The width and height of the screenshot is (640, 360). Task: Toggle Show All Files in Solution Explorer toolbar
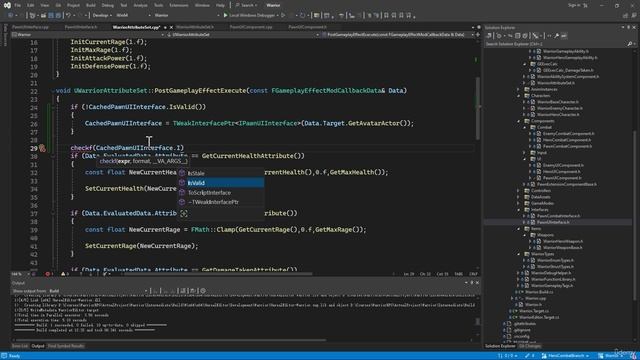pyautogui.click(x=525, y=36)
